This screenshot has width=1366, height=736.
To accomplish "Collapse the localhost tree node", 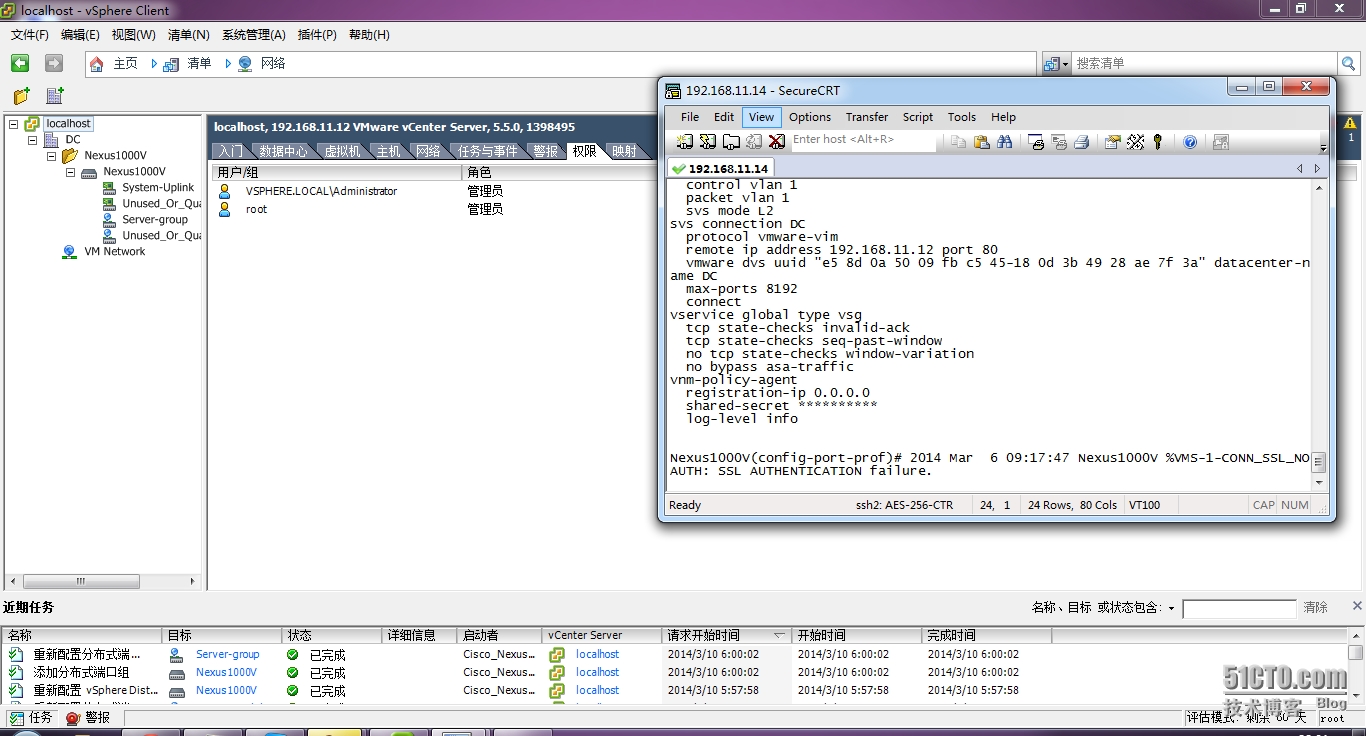I will pyautogui.click(x=13, y=124).
